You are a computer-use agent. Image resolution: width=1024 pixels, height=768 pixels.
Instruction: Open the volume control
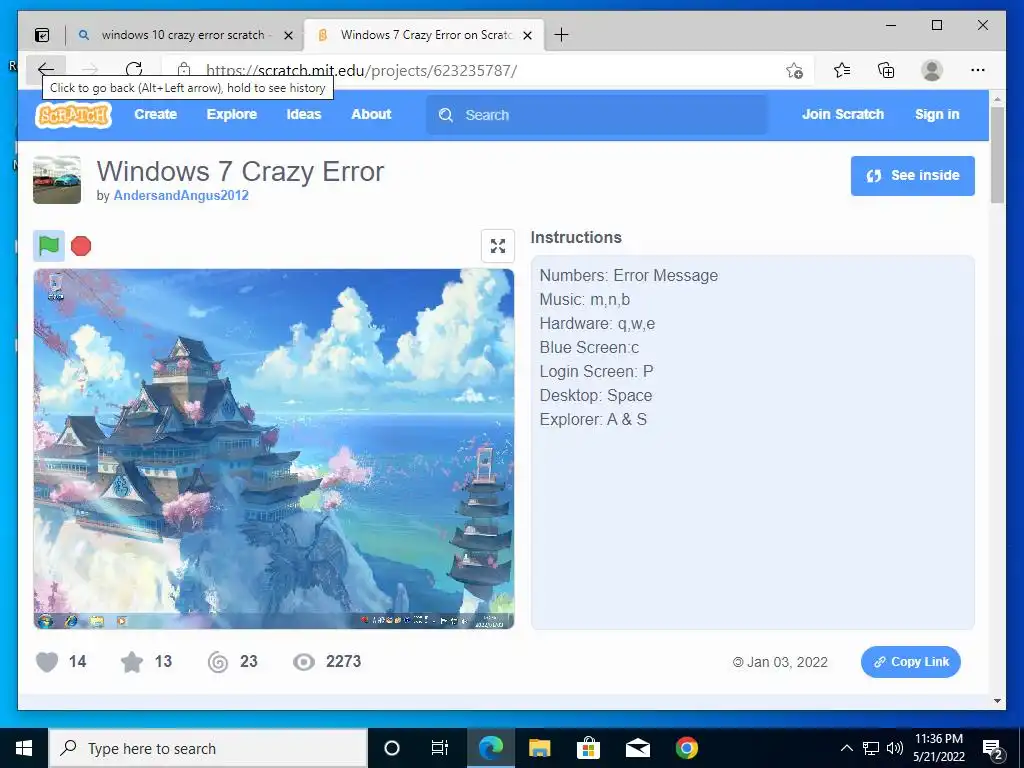895,748
